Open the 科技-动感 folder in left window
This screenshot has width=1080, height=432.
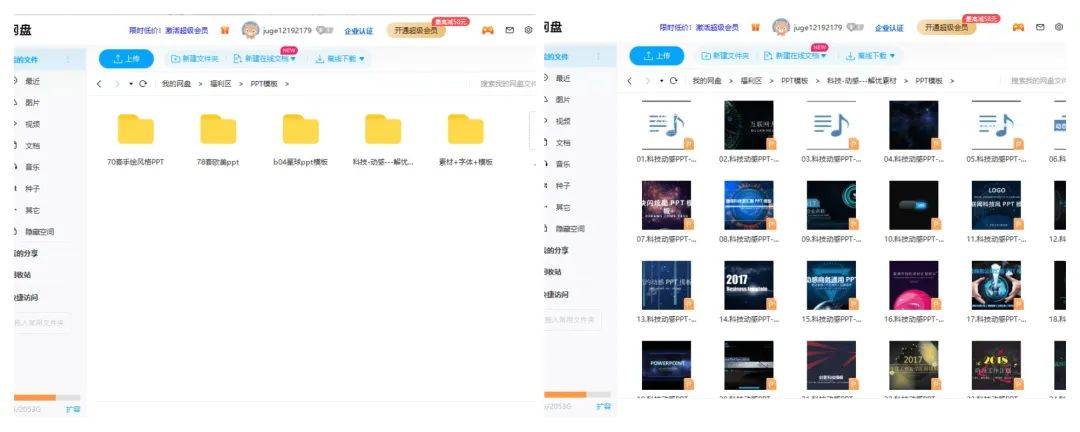point(383,129)
